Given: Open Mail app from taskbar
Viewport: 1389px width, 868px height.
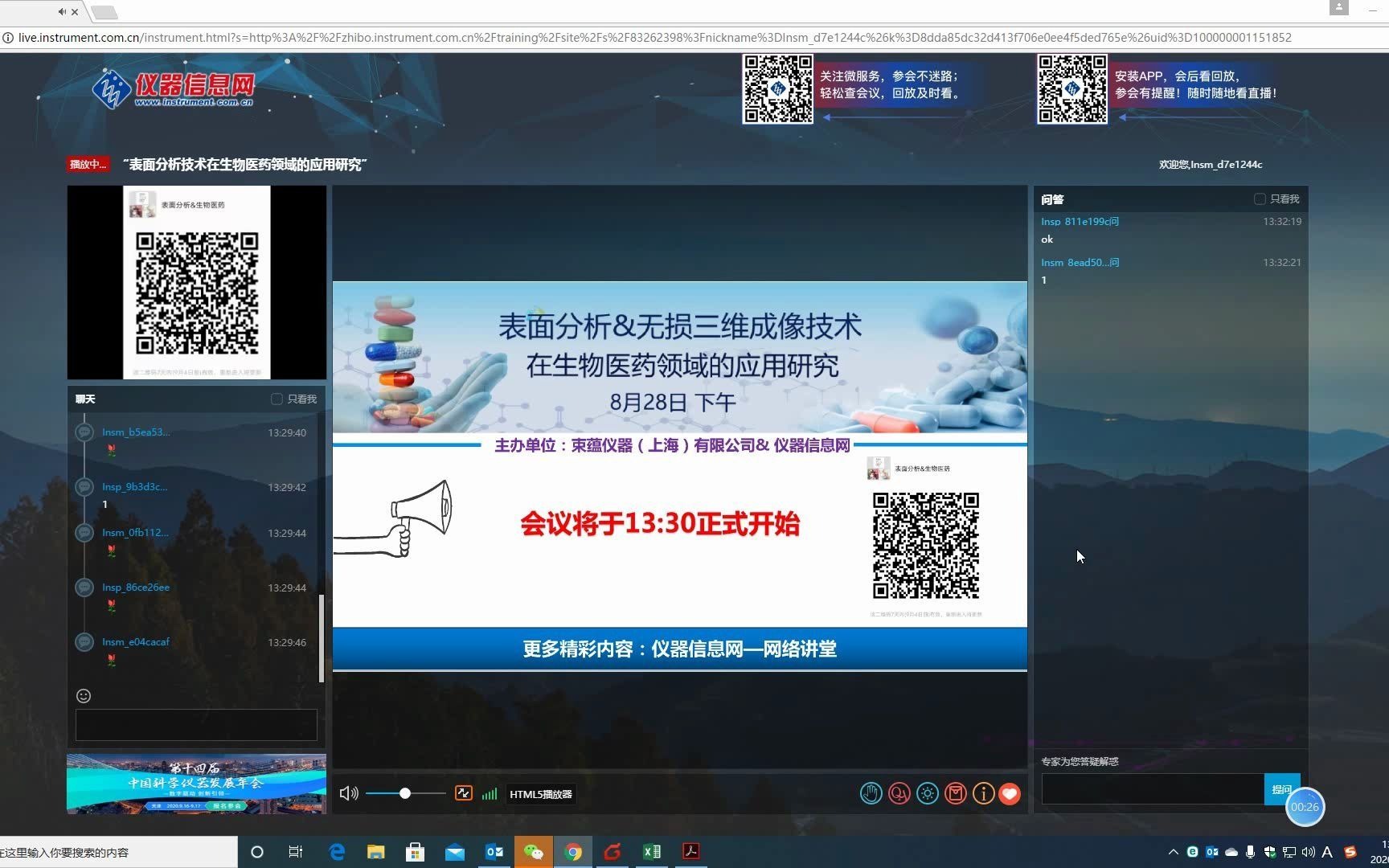Looking at the screenshot, I should (x=455, y=852).
